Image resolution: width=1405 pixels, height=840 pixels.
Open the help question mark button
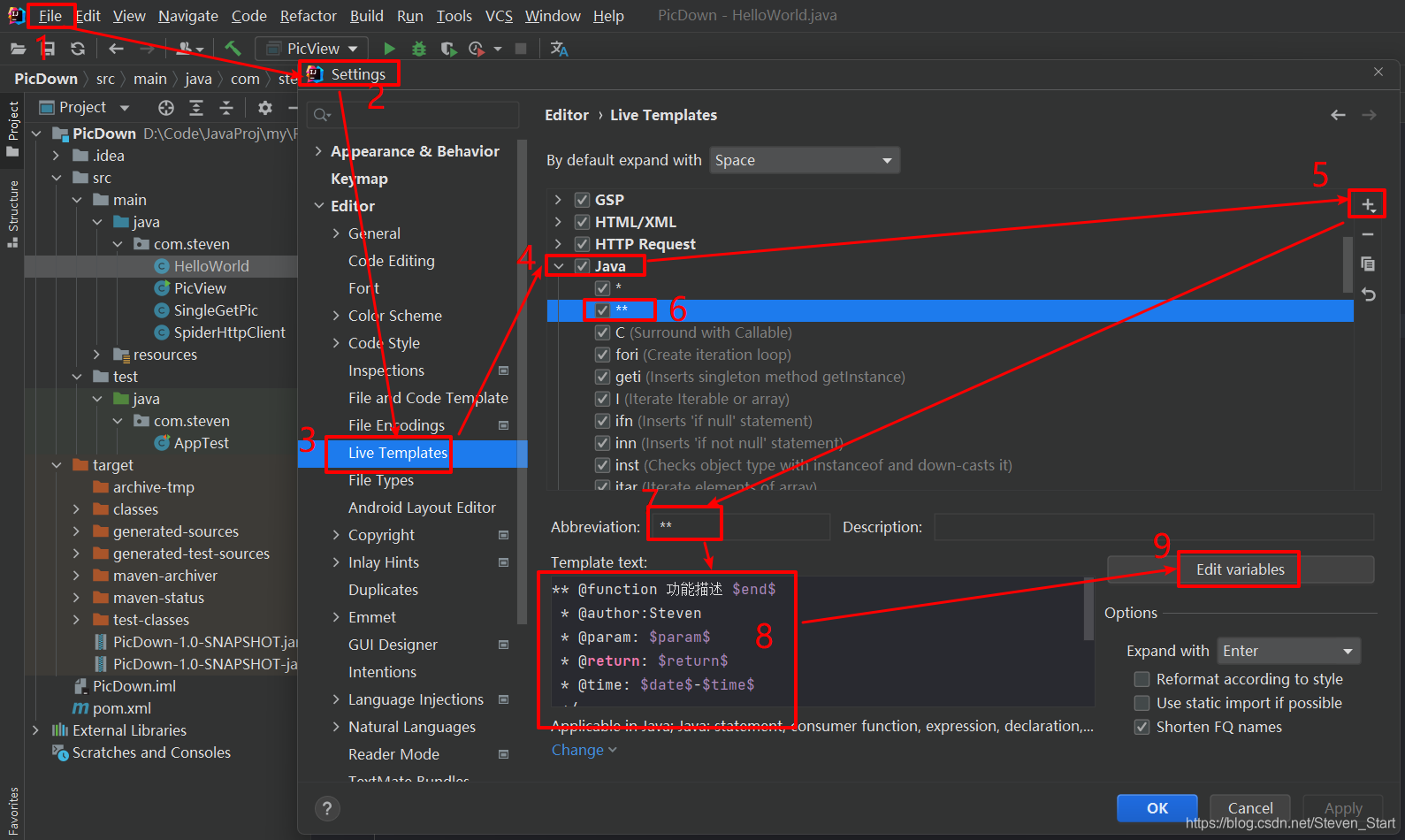327,808
